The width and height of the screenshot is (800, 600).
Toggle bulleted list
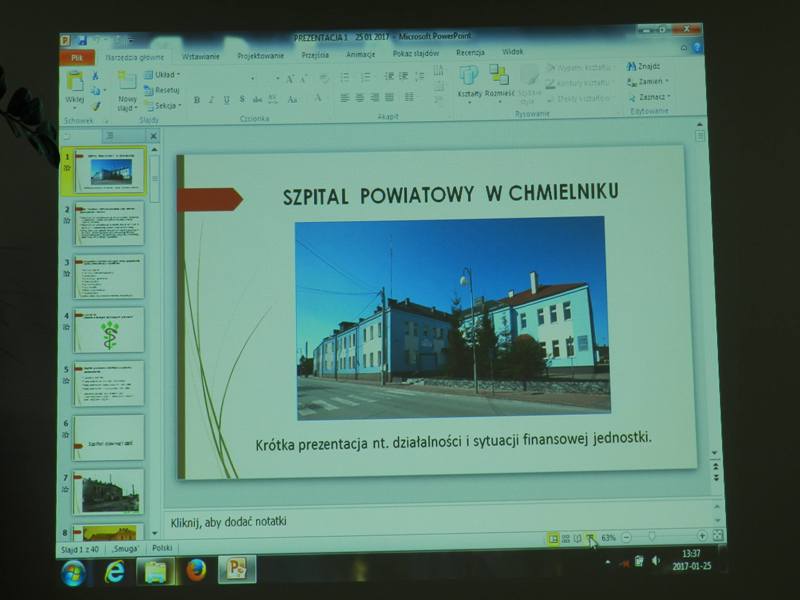tap(345, 78)
